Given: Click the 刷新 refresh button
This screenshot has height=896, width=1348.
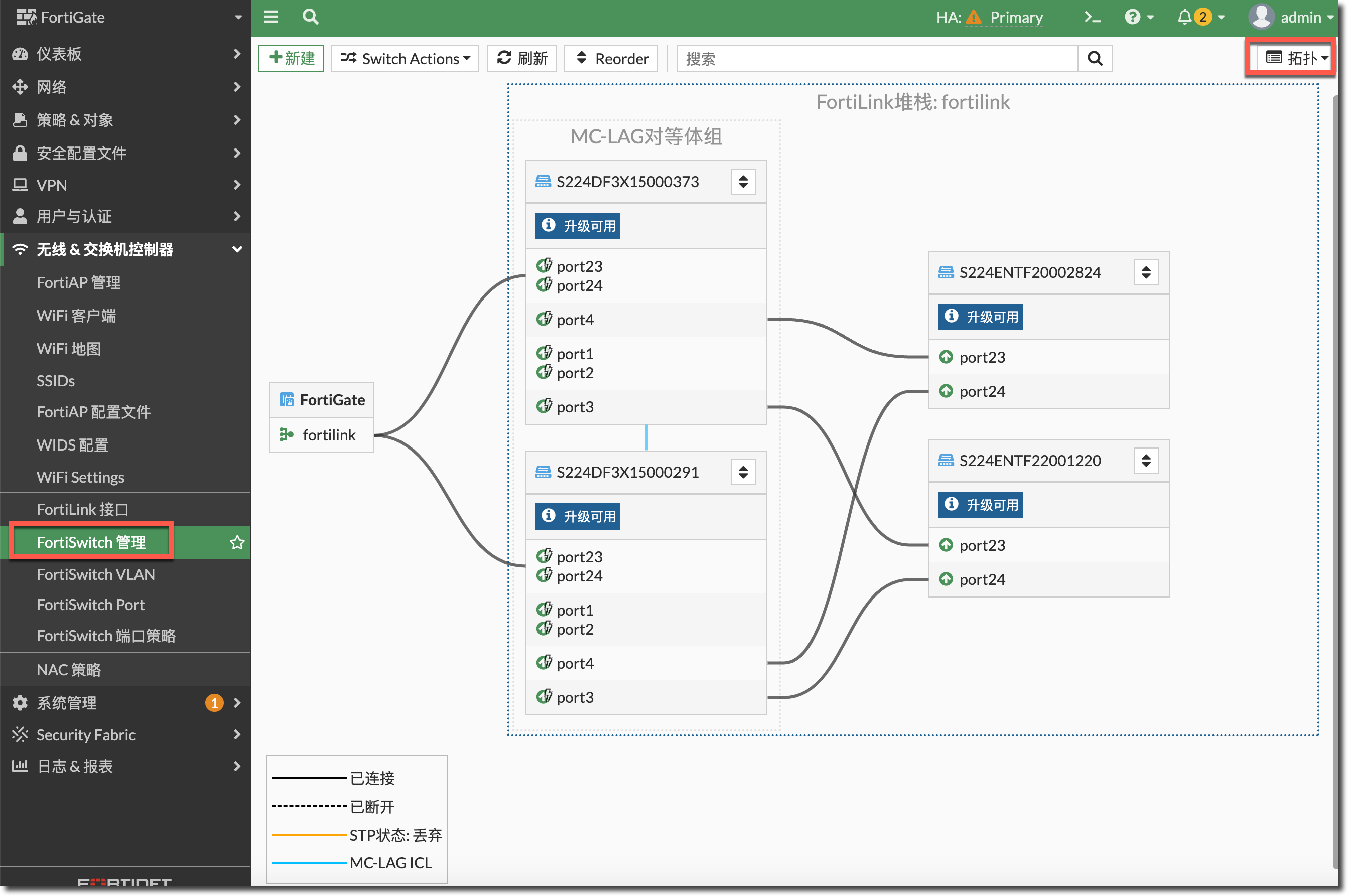Looking at the screenshot, I should 522,58.
